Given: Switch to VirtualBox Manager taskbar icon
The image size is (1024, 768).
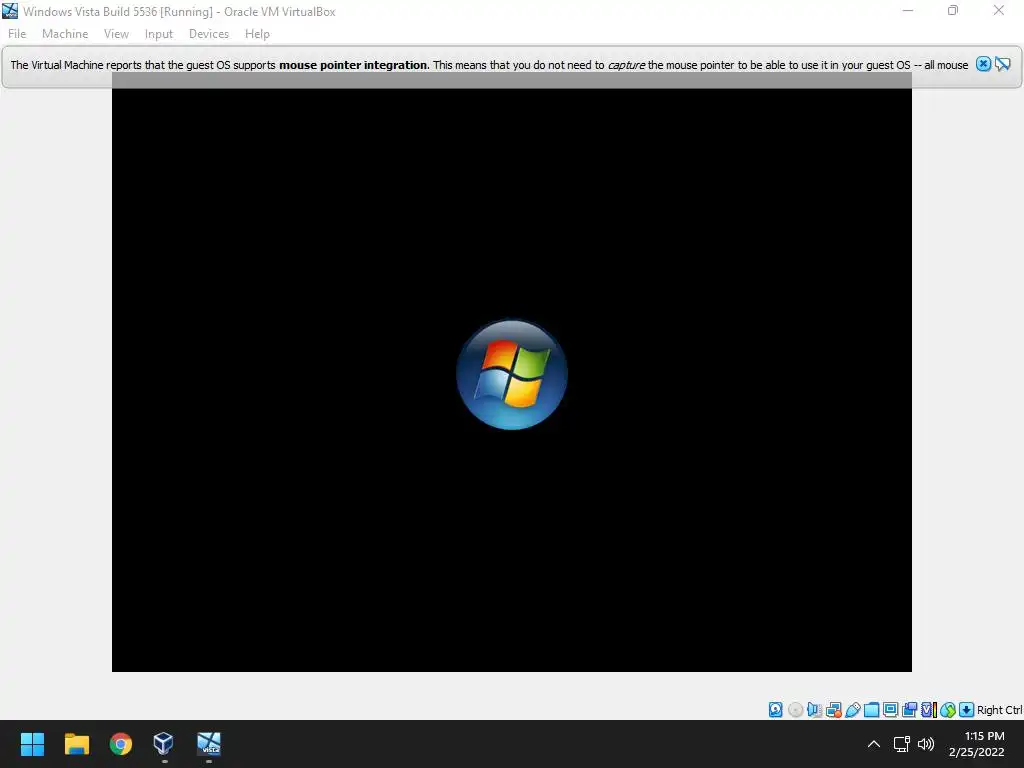Looking at the screenshot, I should (x=163, y=744).
